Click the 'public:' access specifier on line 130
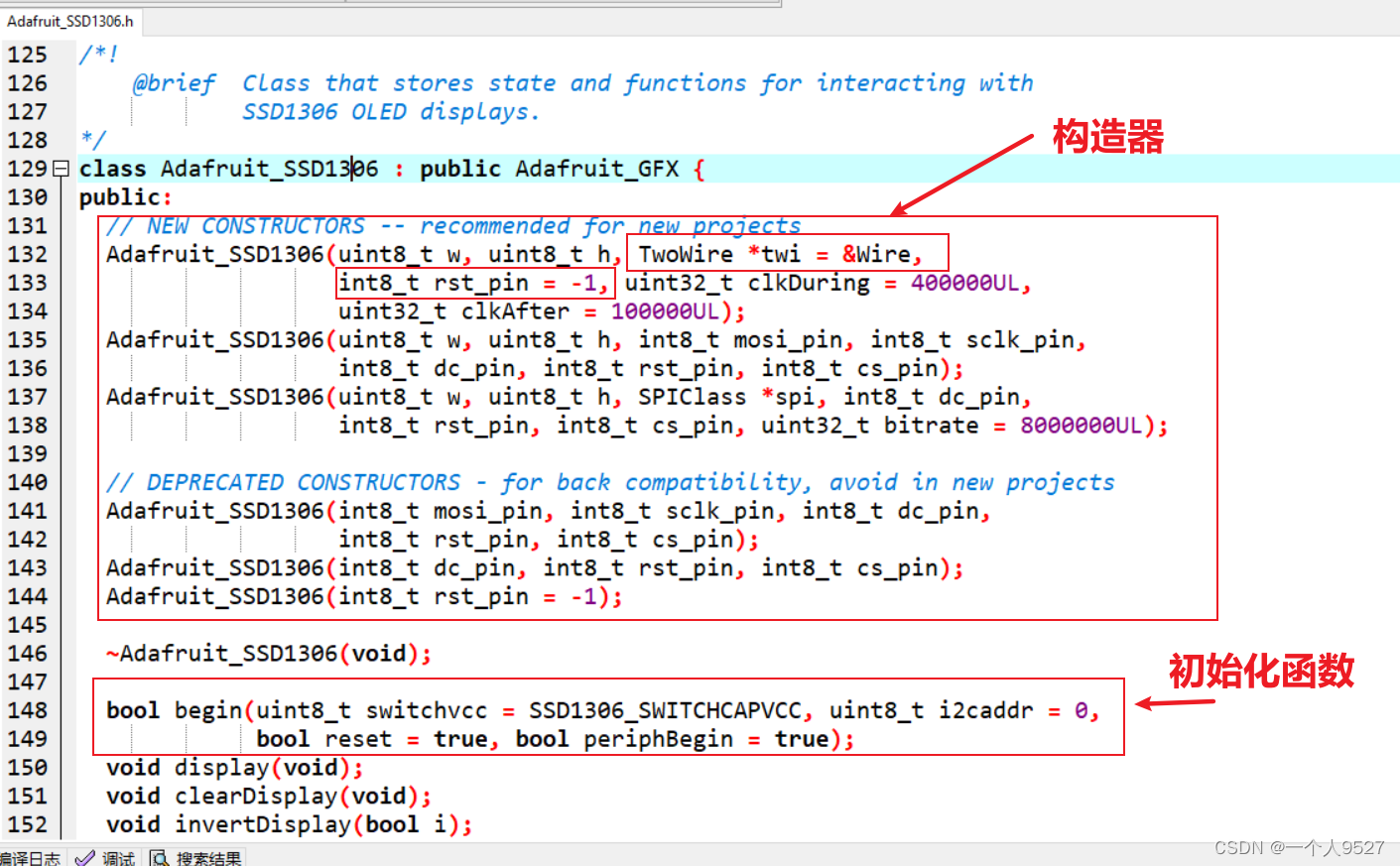This screenshot has height=866, width=1400. tap(126, 197)
